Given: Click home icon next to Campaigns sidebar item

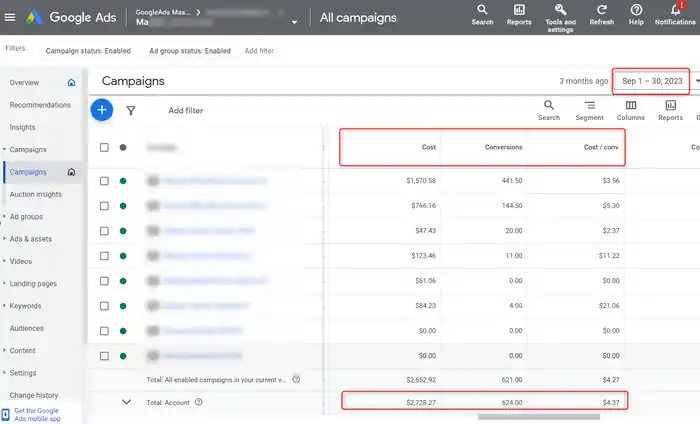Looking at the screenshot, I should coord(71,172).
